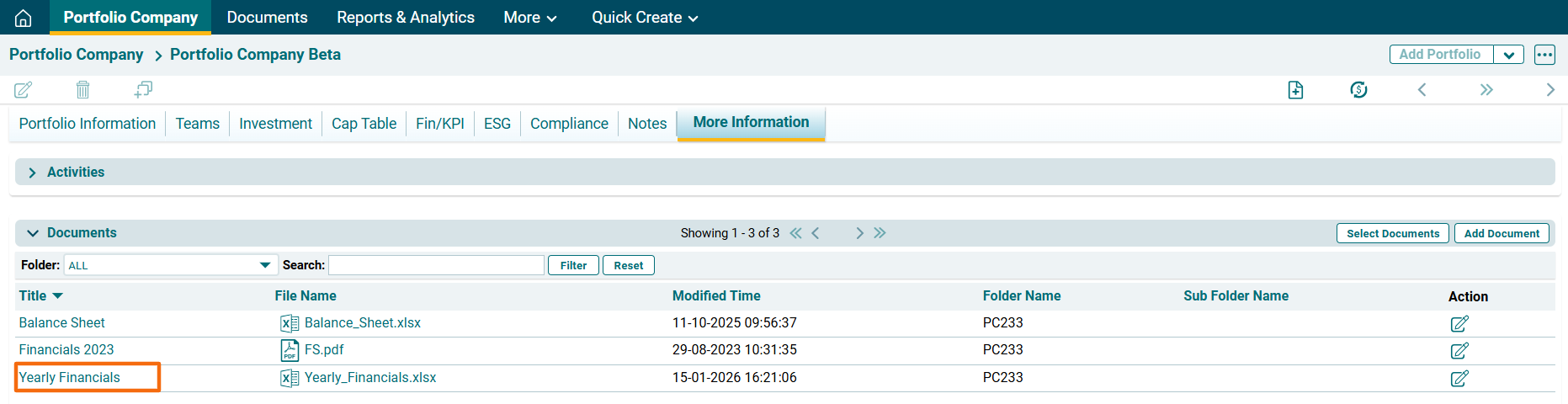Screen dimensions: 1568x404
Task: Open the Add Portfolio dropdown arrow
Action: 1508,55
